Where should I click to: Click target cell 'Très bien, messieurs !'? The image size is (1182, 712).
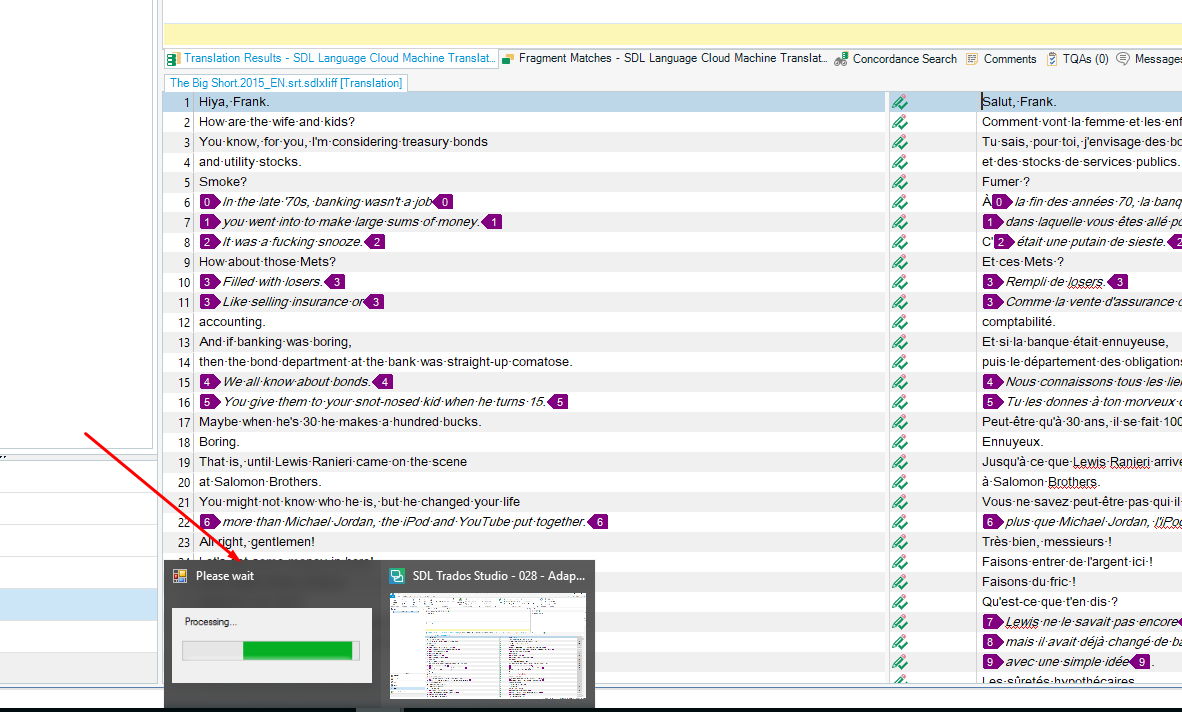click(x=1081, y=542)
